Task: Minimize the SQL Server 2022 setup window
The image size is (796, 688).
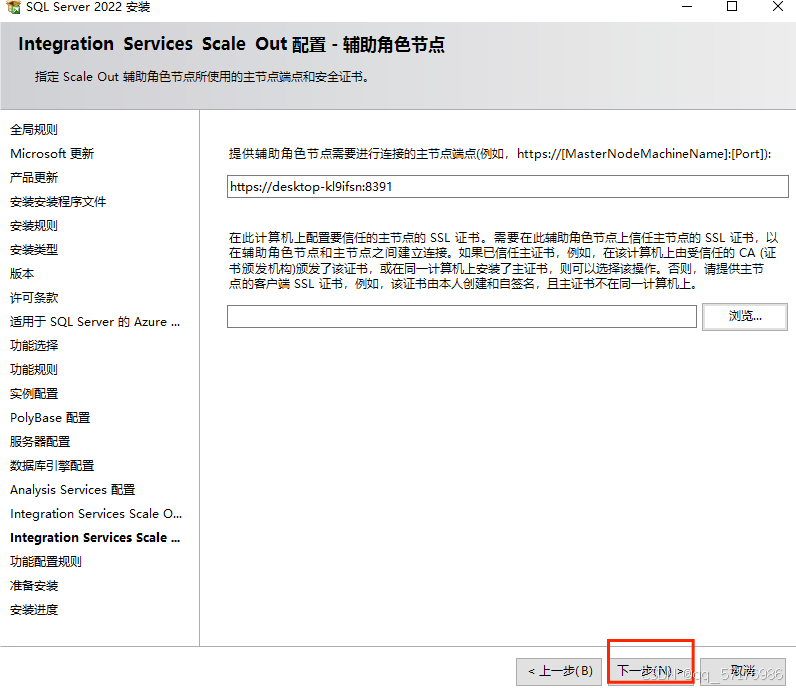Action: click(x=687, y=7)
